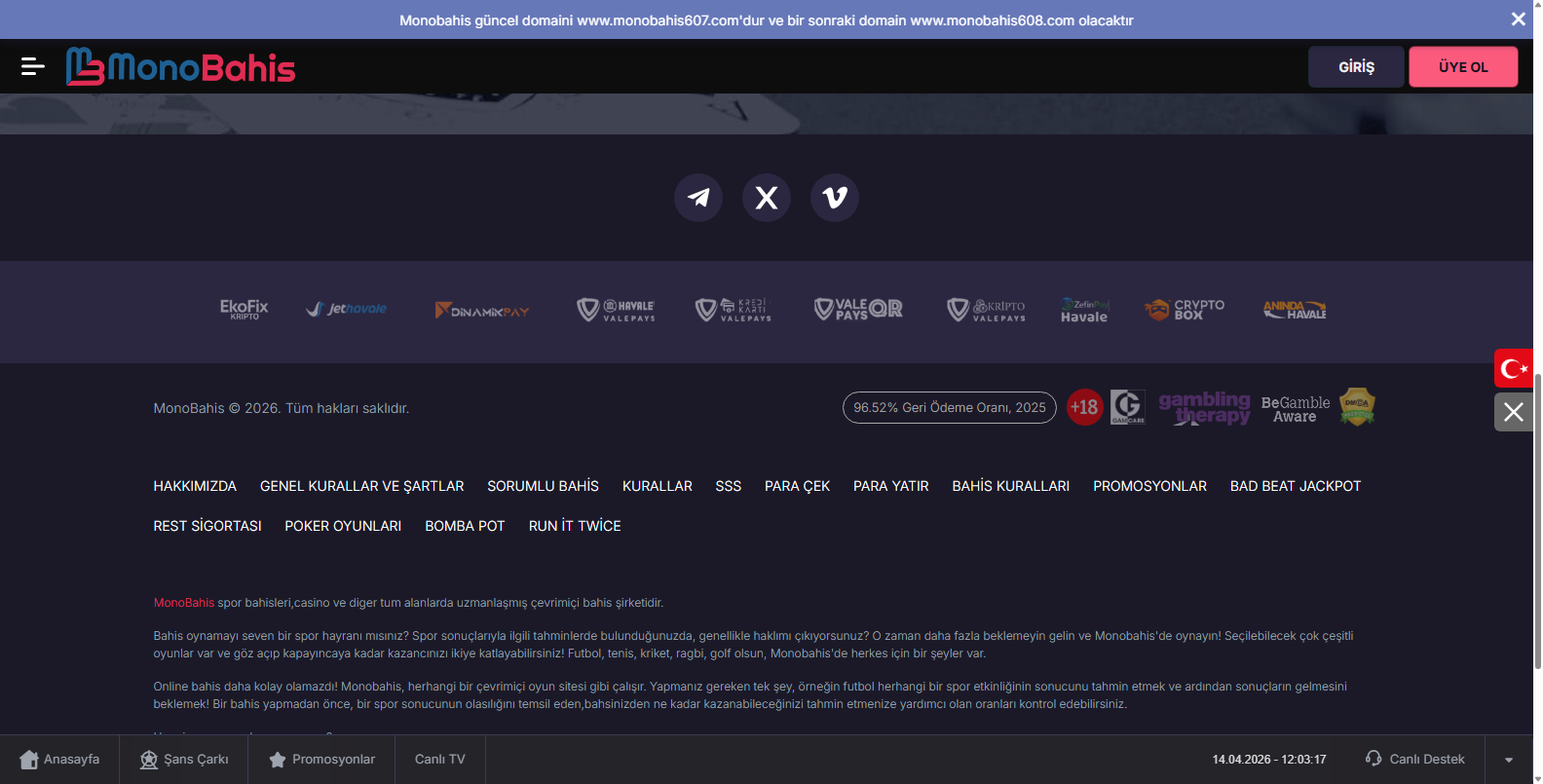Click the +18 age restriction badge
Image resolution: width=1543 pixels, height=784 pixels.
[1084, 407]
